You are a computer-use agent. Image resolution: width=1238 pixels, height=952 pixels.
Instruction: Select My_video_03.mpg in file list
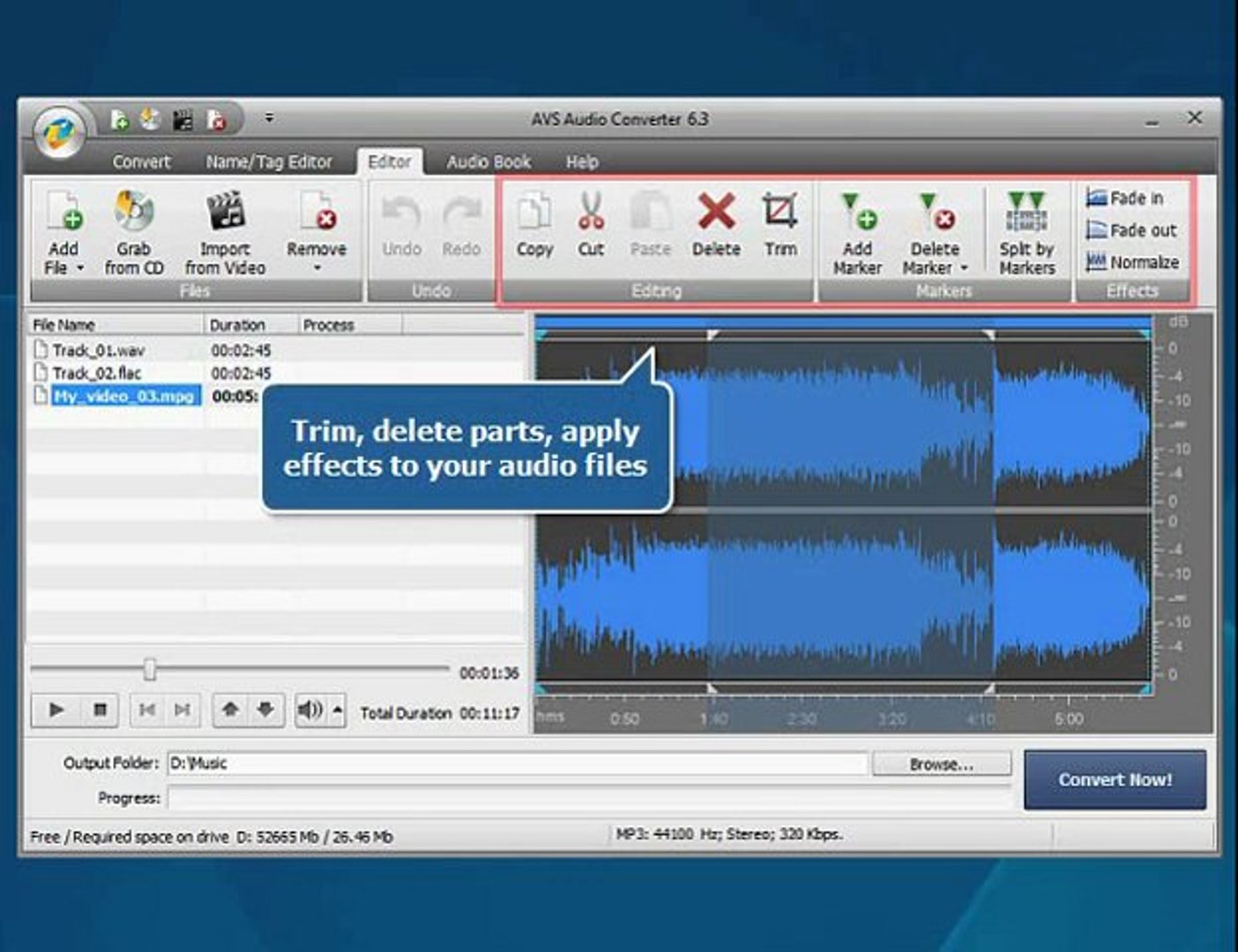point(123,397)
